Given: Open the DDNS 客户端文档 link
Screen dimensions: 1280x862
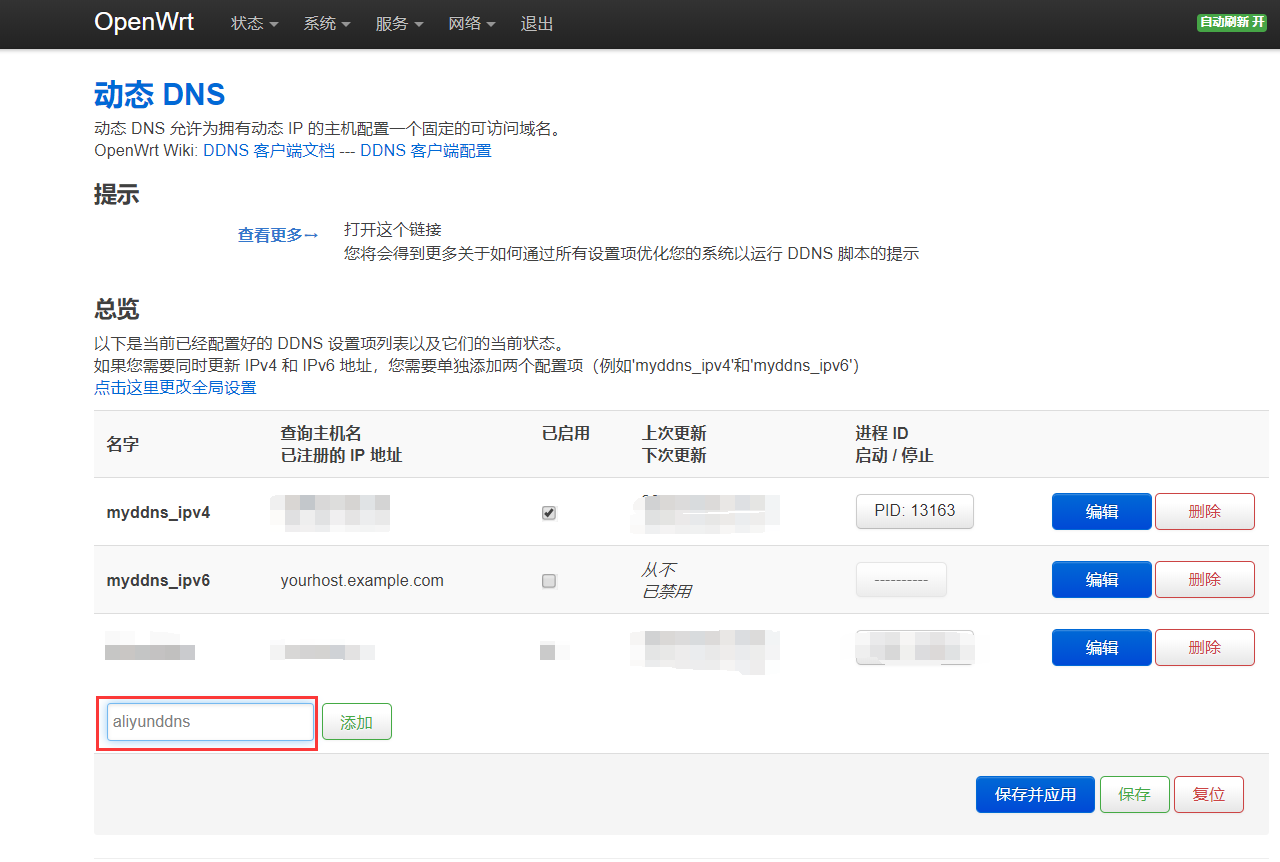Looking at the screenshot, I should (x=268, y=151).
